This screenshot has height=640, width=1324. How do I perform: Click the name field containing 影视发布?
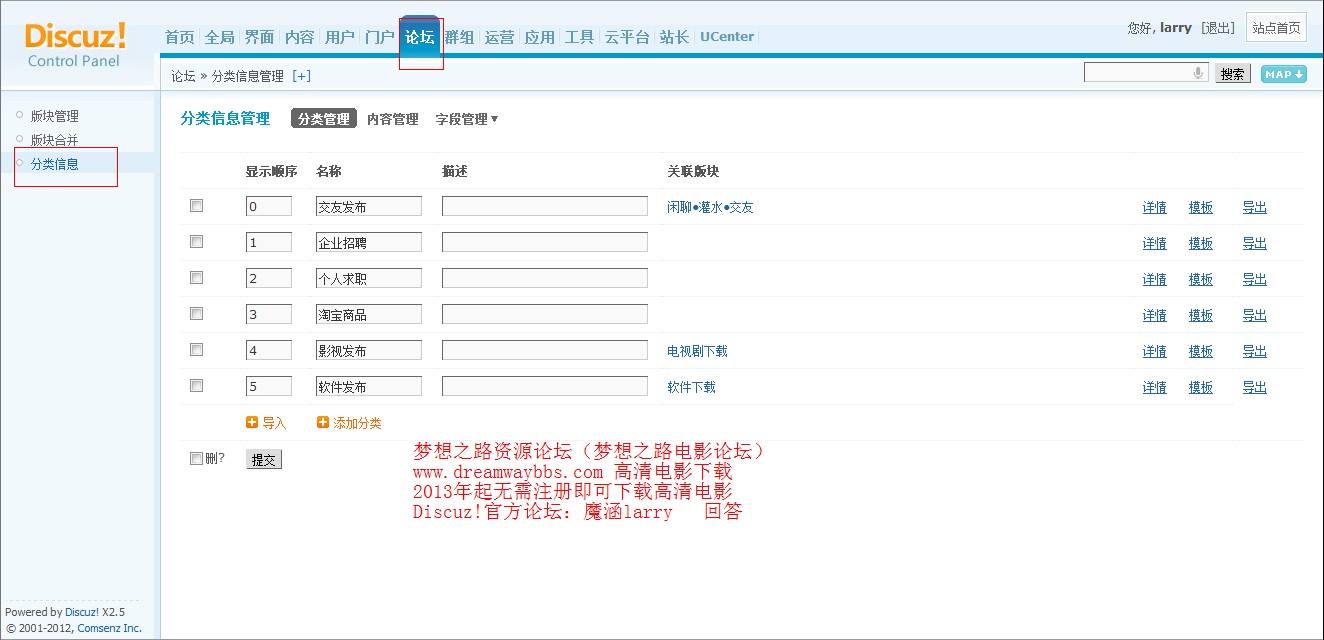tap(369, 350)
